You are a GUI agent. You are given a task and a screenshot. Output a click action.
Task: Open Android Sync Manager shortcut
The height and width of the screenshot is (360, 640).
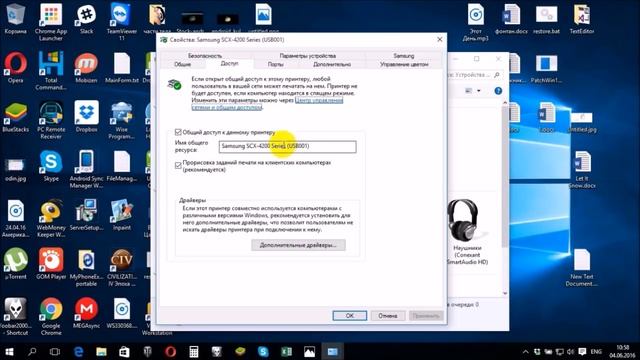coord(86,169)
